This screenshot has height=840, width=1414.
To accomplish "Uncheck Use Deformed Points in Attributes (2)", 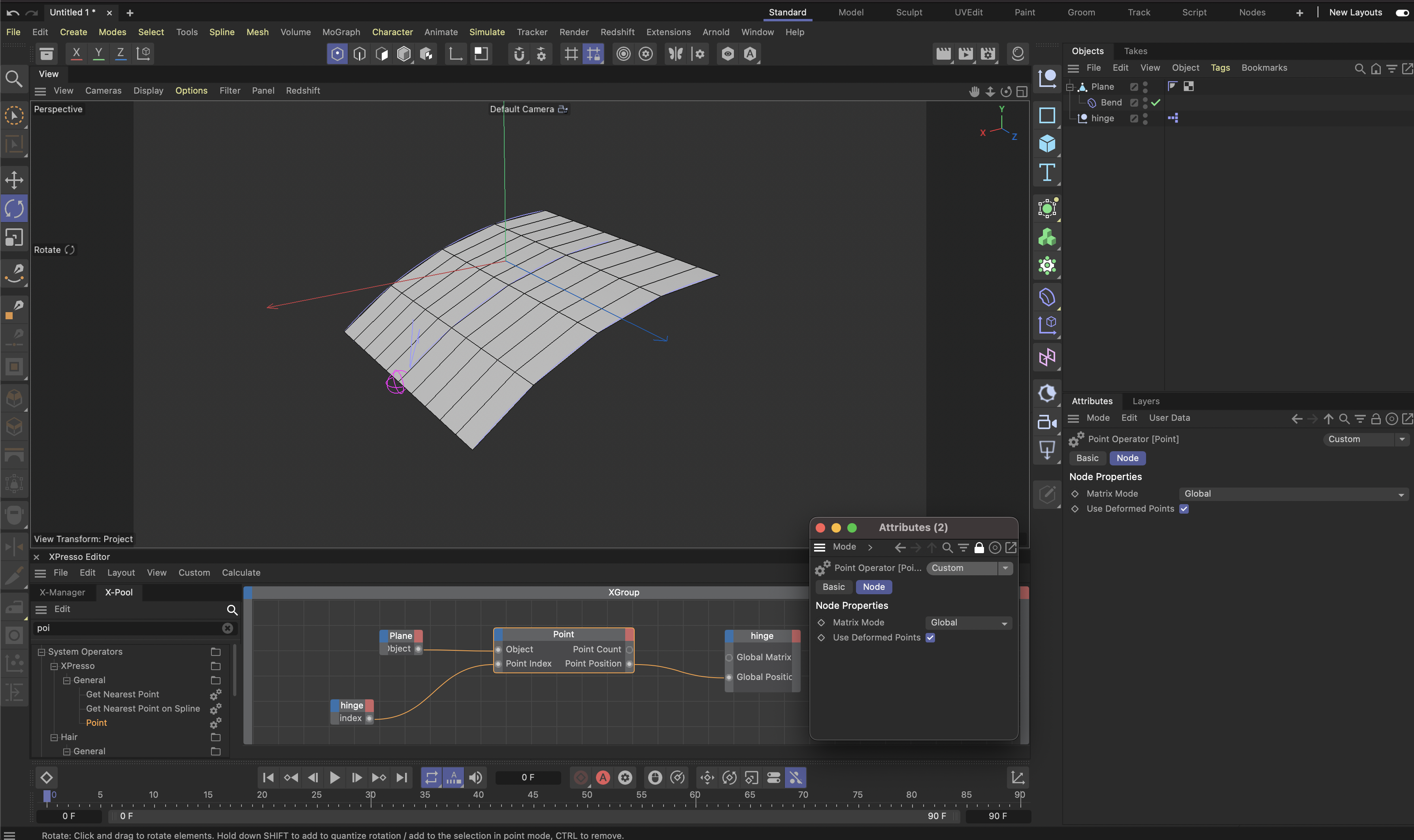I will [930, 638].
